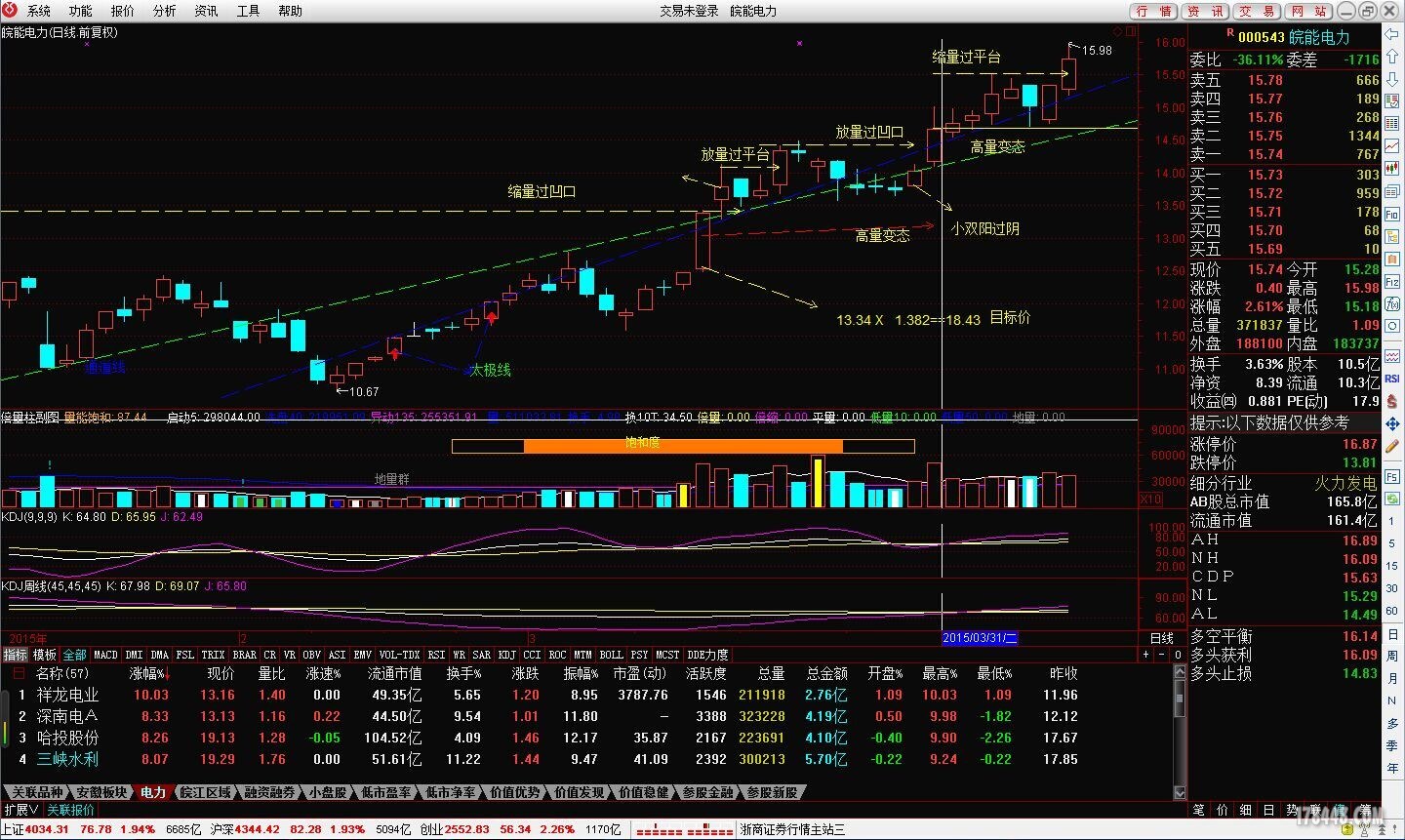
Task: Click the red S icon in sidebar
Action: click(1392, 399)
